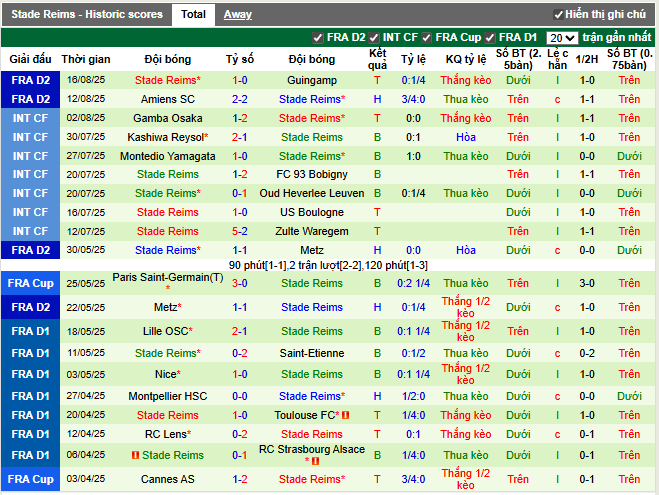The image size is (659, 495).
Task: Click score 3-0 of PSG match
Action: point(240,283)
